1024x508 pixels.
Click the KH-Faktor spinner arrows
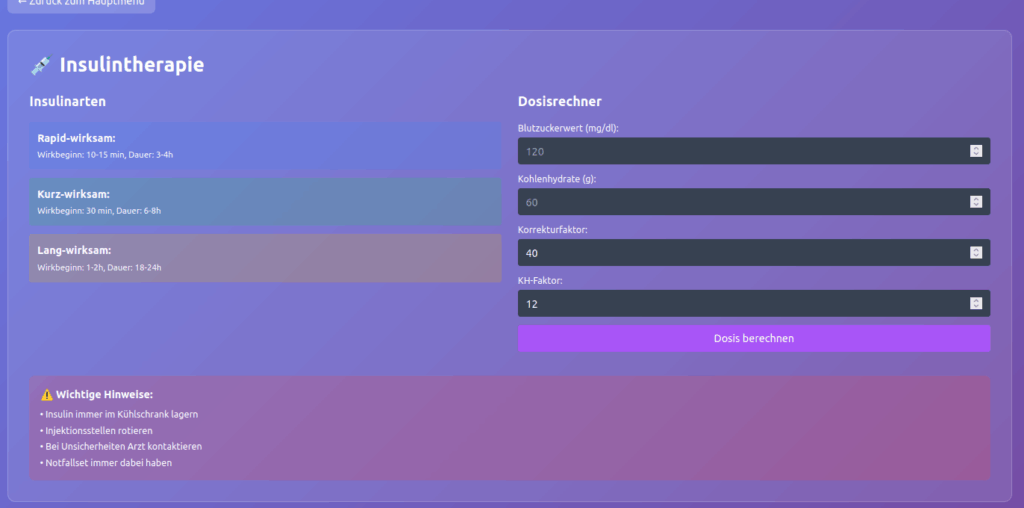pos(976,303)
